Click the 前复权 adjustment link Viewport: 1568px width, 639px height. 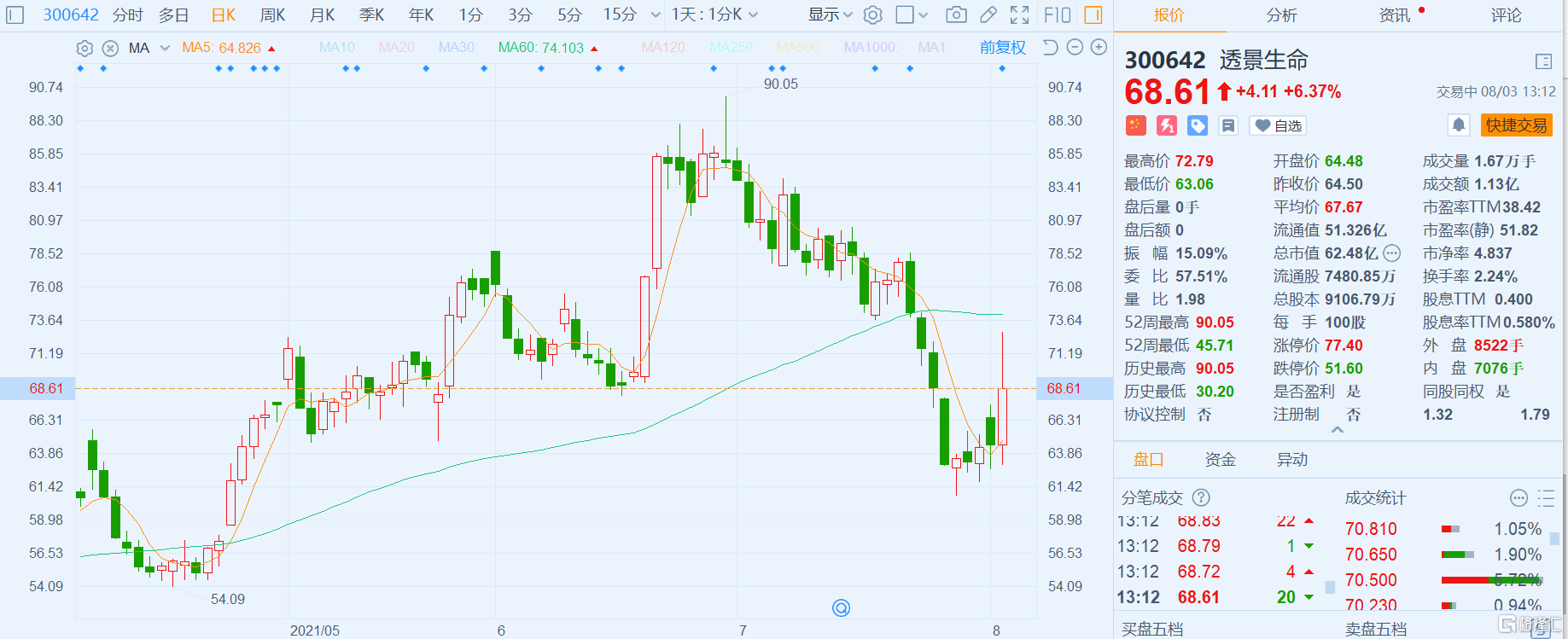point(1002,48)
